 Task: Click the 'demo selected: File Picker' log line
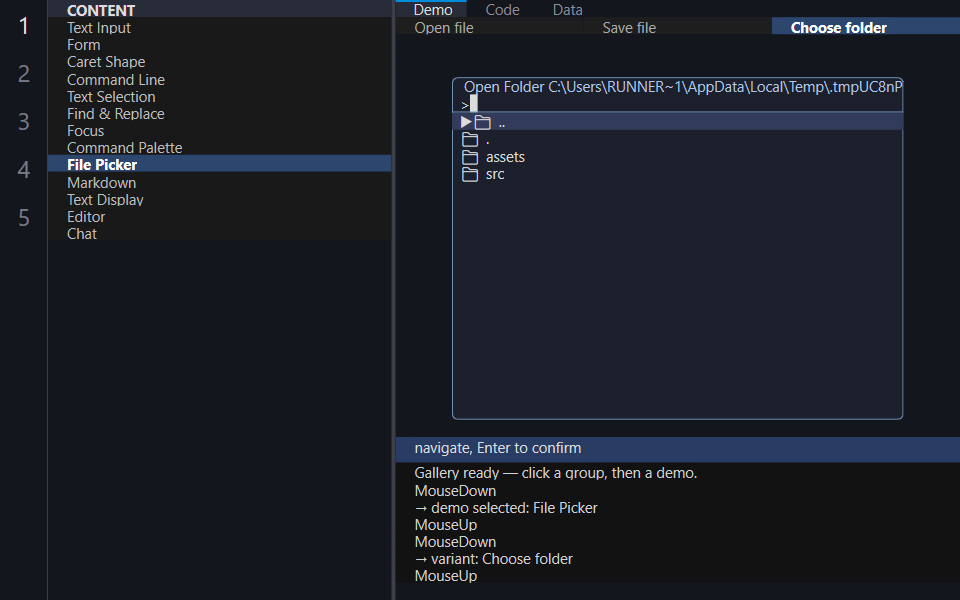point(506,508)
